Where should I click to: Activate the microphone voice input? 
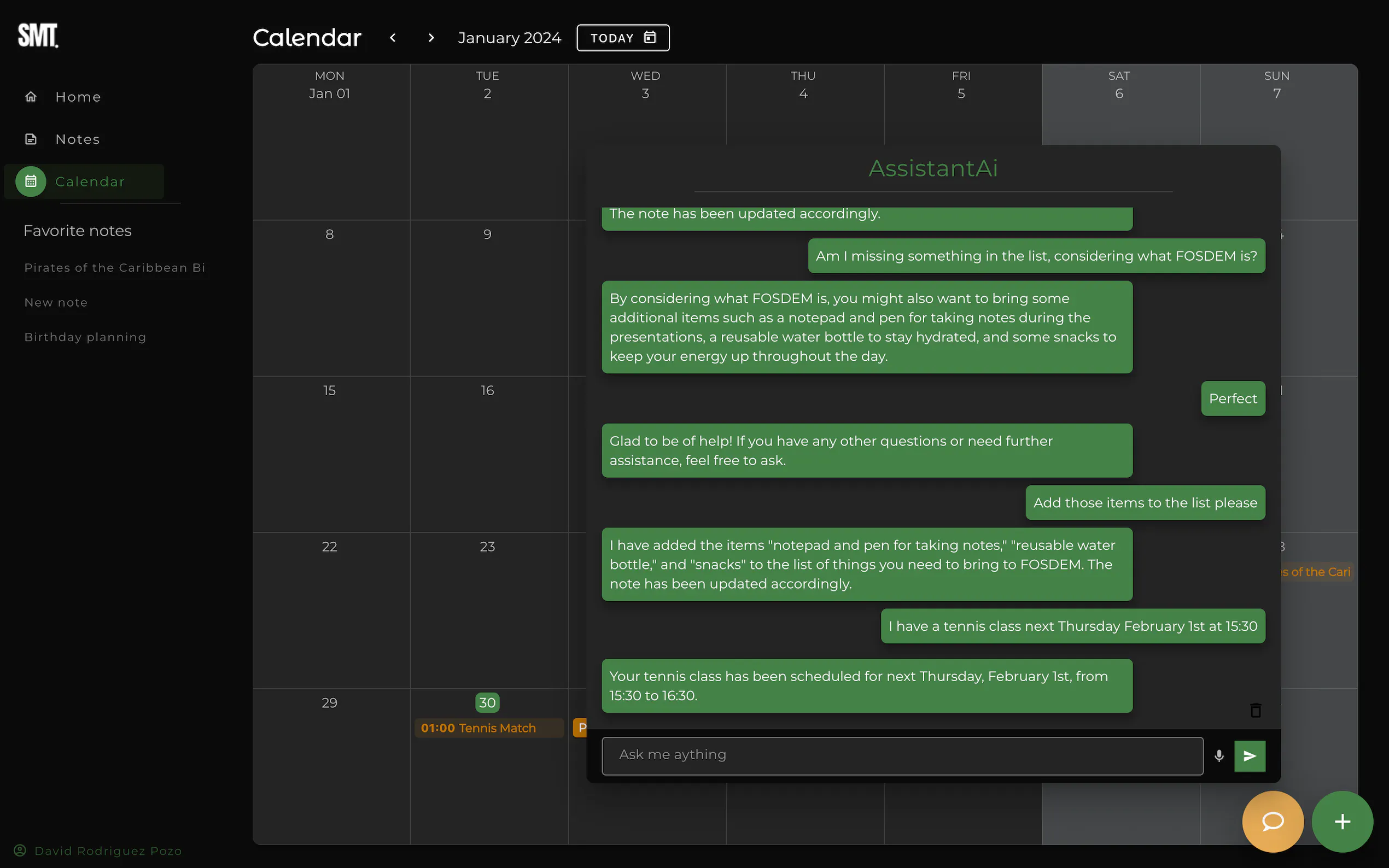pos(1218,756)
